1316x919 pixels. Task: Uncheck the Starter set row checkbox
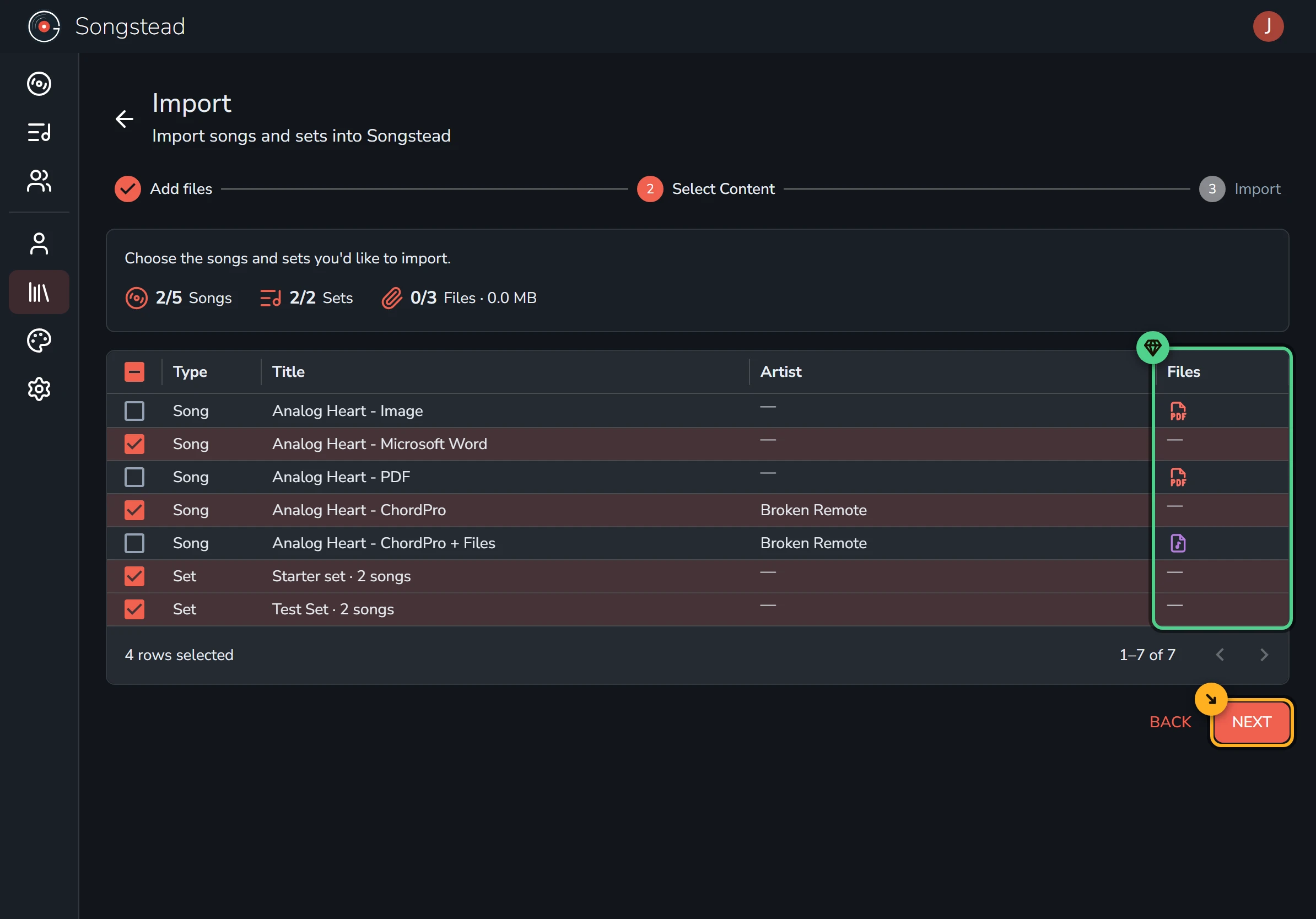coord(134,576)
